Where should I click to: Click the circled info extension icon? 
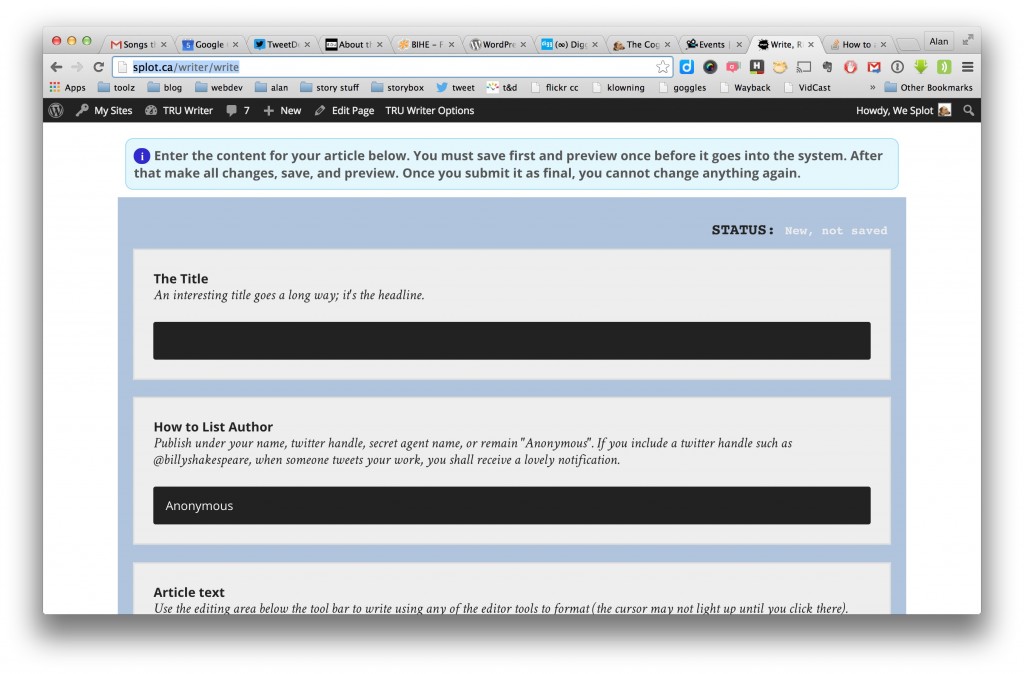897,67
